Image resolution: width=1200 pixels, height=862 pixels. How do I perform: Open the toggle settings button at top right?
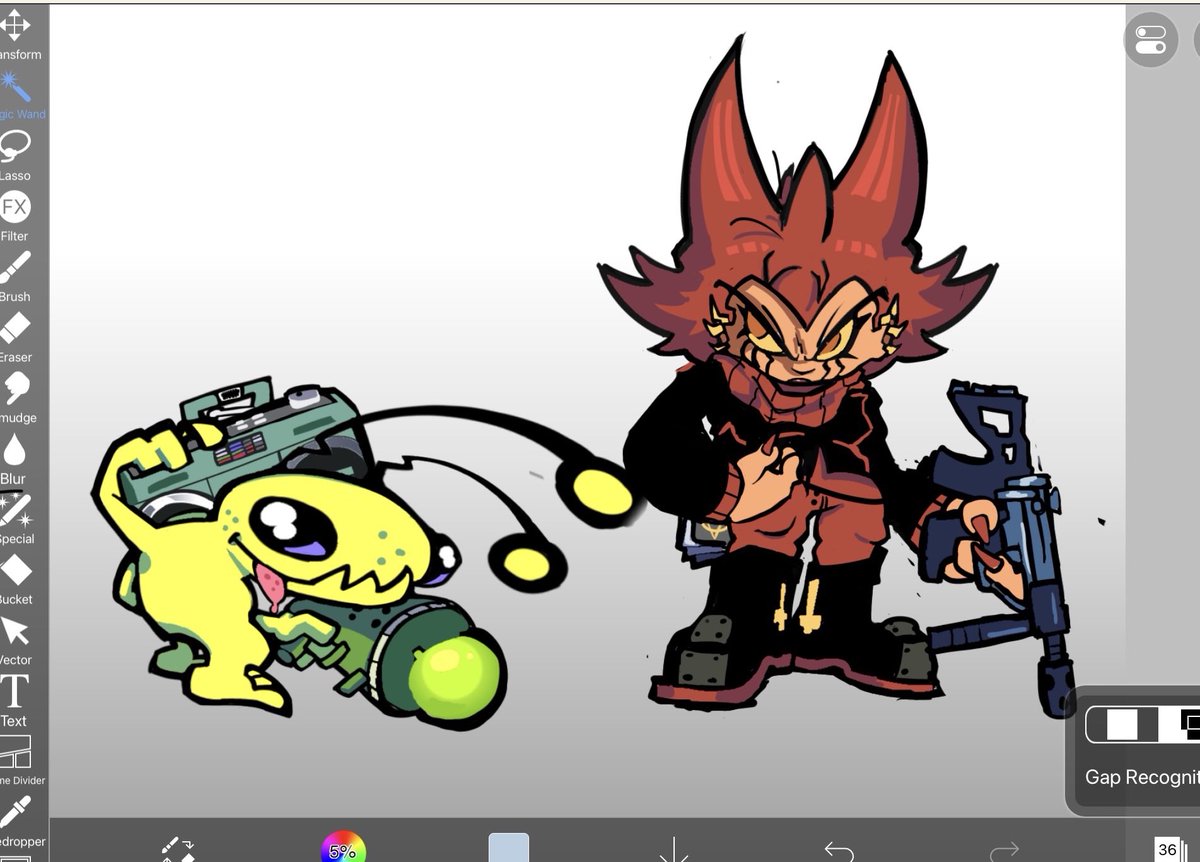(1151, 40)
